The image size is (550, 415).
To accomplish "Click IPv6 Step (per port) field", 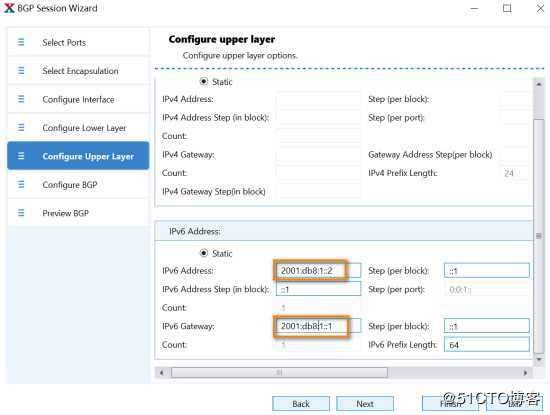I will coord(487,289).
